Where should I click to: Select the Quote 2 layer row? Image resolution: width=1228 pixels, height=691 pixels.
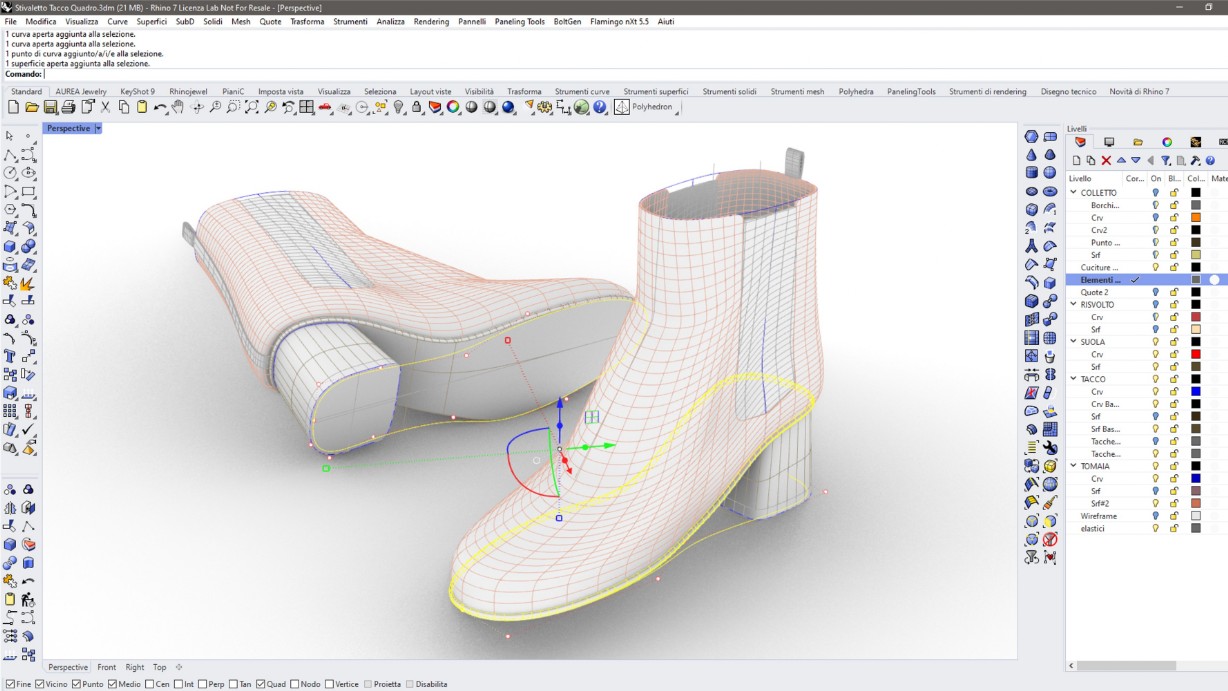[1146, 292]
